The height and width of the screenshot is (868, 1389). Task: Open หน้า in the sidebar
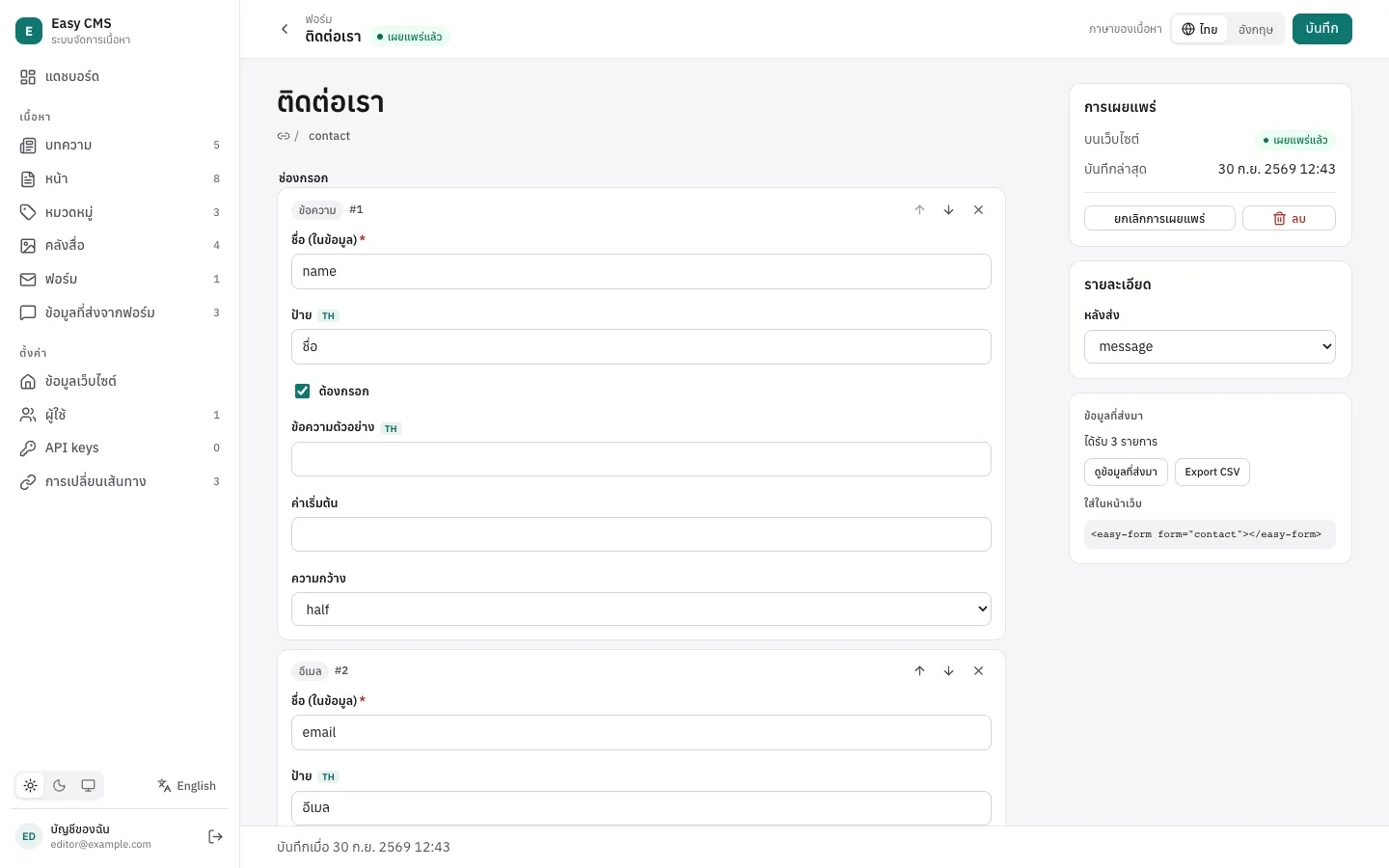point(120,178)
